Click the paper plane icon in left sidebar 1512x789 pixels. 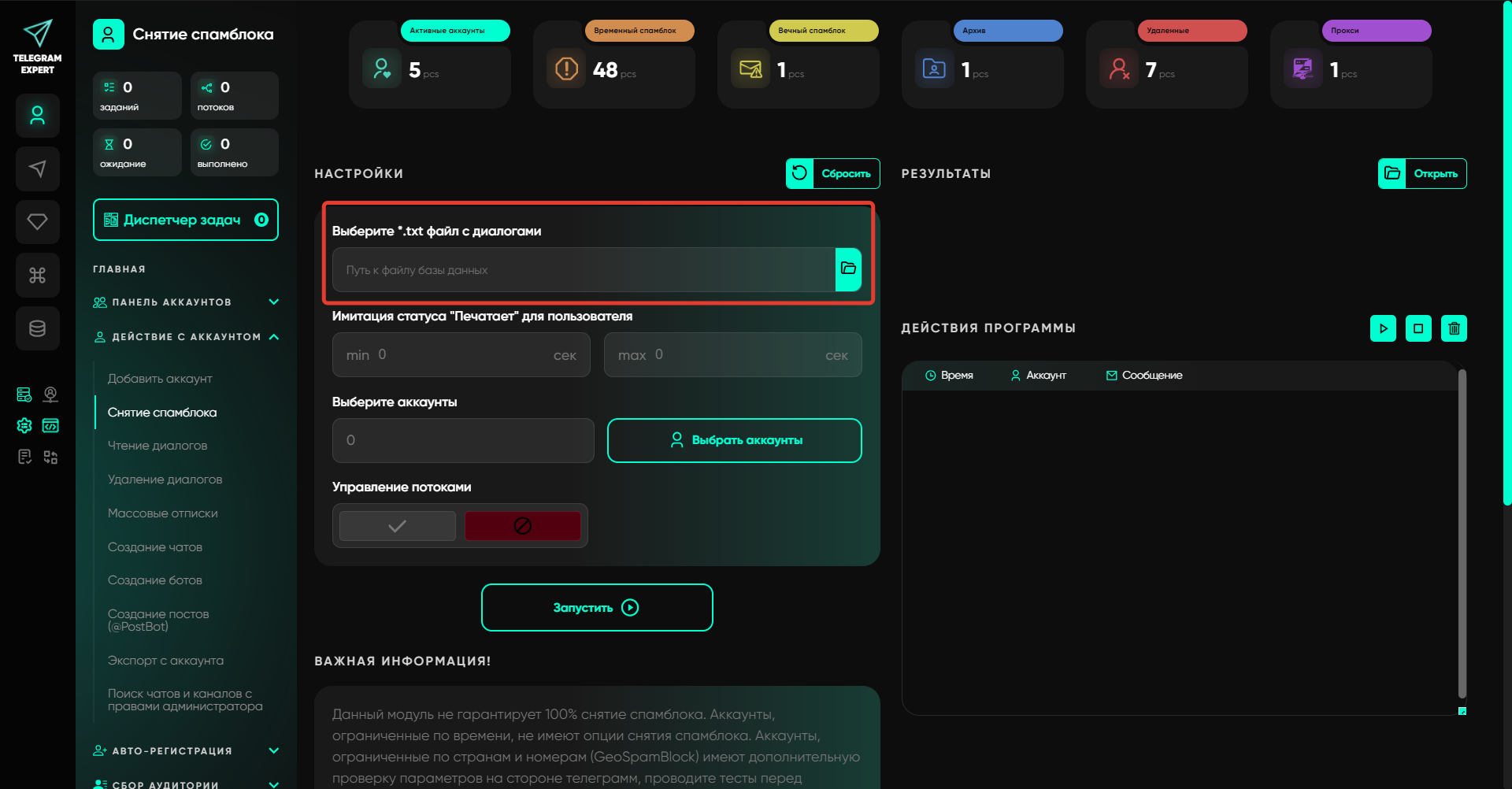pos(37,169)
